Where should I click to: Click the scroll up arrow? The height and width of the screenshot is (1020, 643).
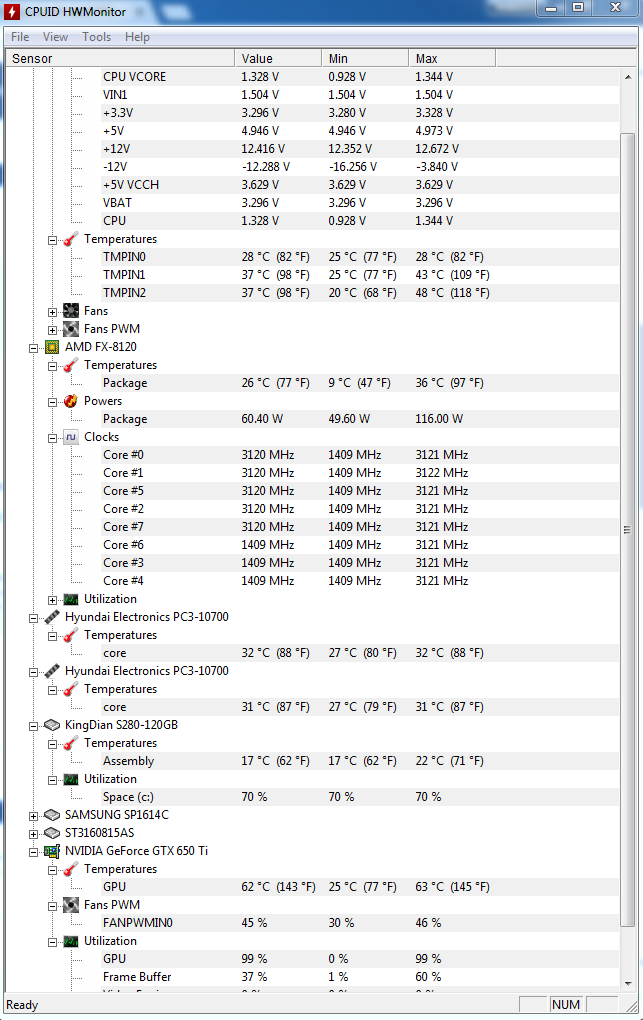627,77
